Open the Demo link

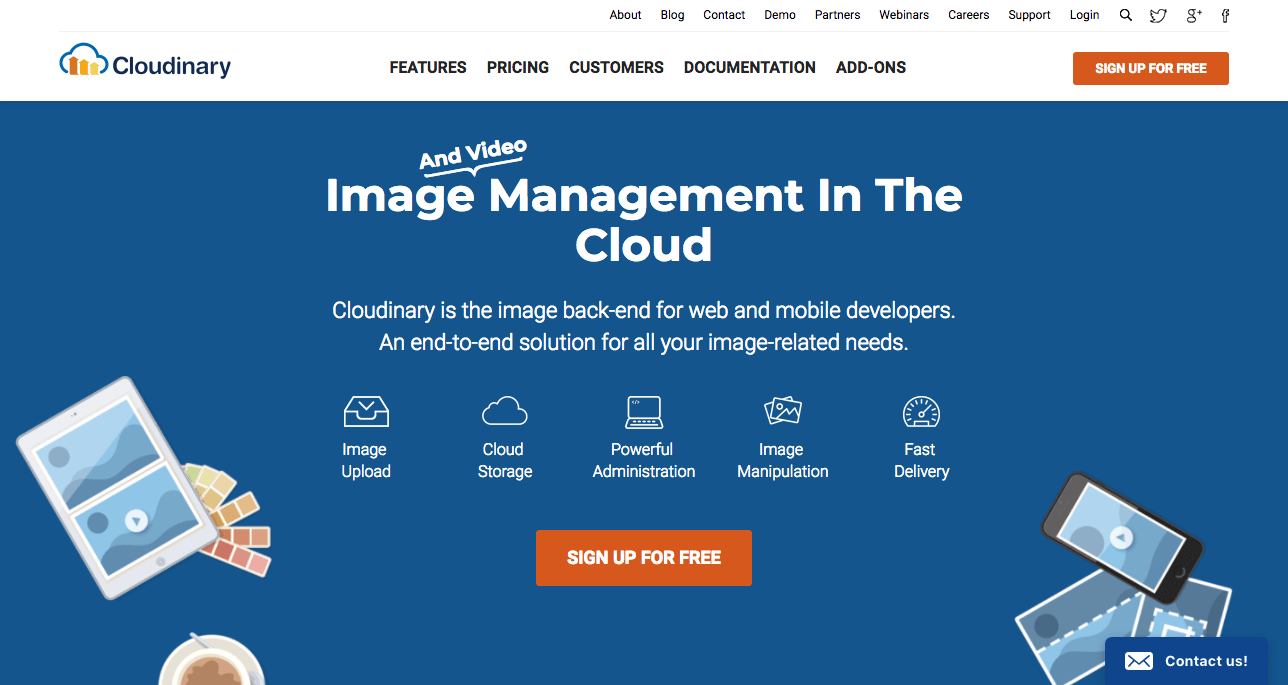pos(780,15)
